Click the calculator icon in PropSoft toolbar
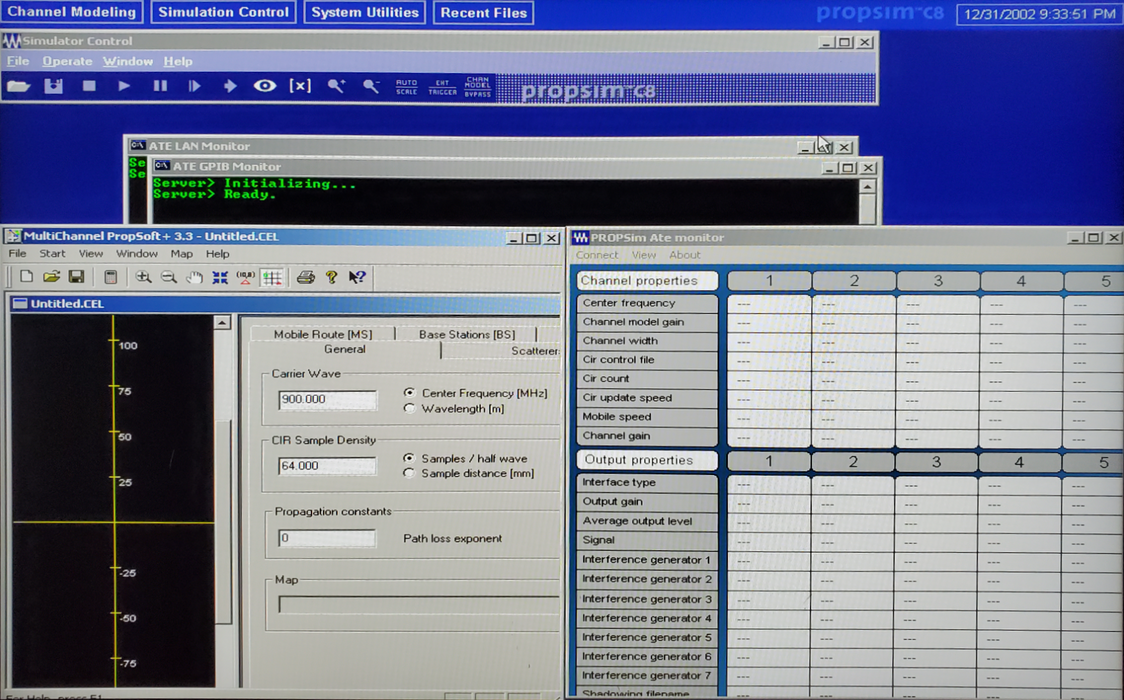The image size is (1124, 700). click(x=110, y=277)
